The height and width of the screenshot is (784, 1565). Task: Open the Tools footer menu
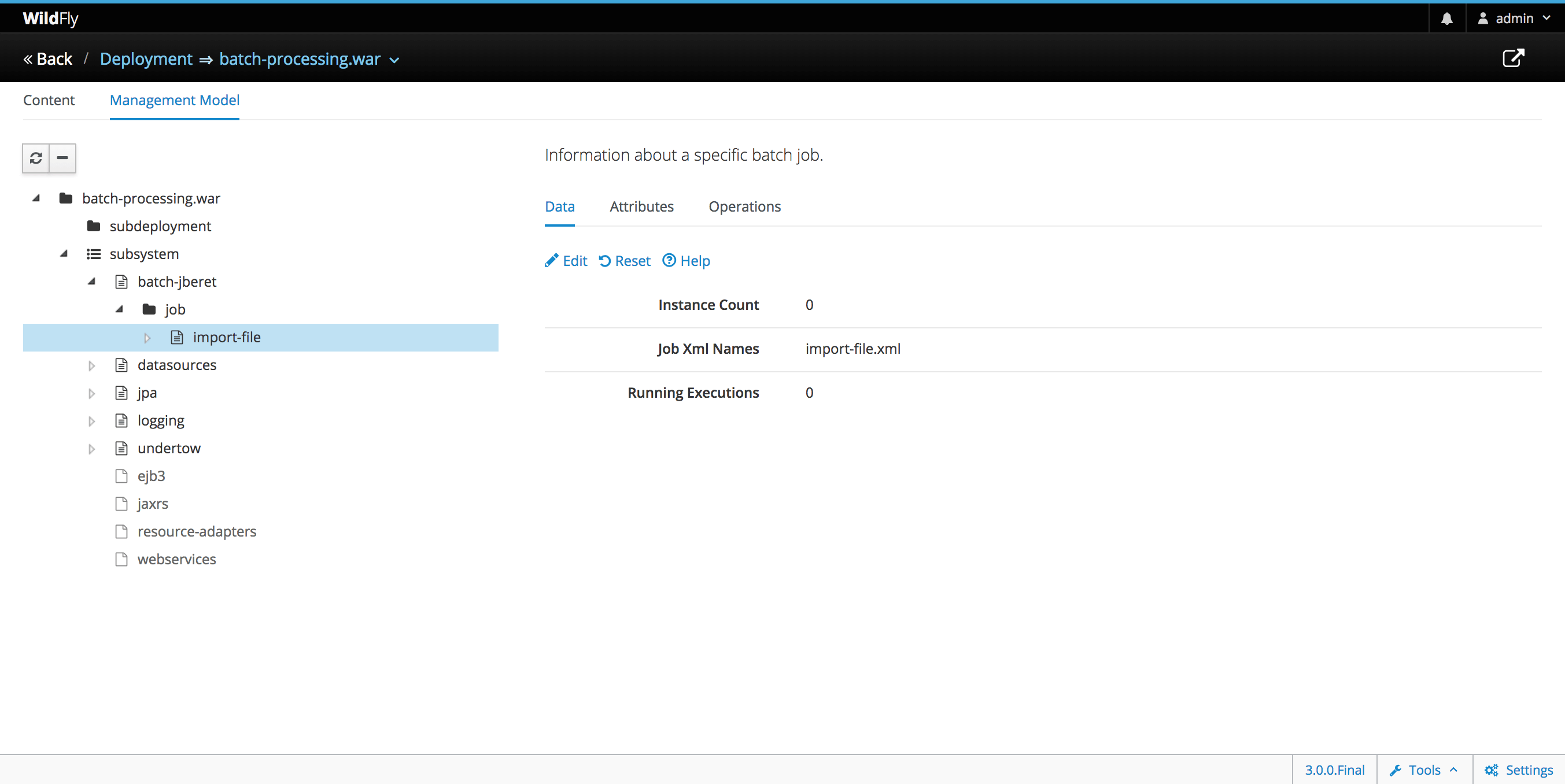click(1423, 770)
